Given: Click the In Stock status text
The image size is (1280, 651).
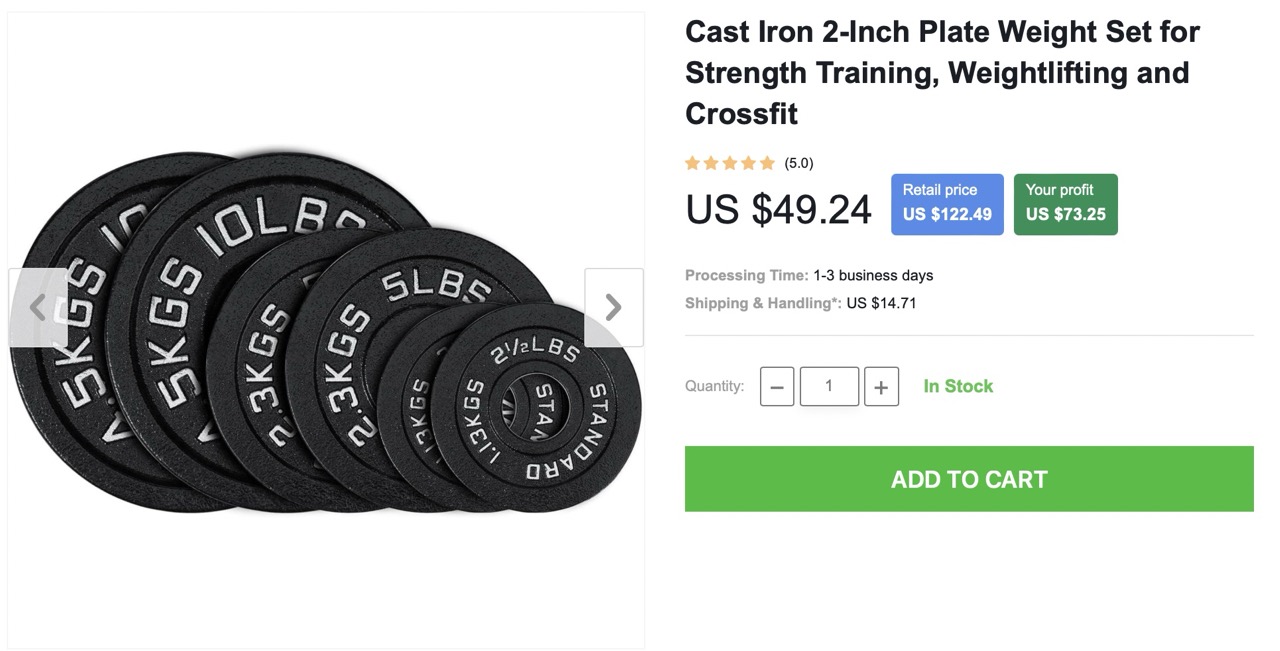Looking at the screenshot, I should pyautogui.click(x=958, y=386).
